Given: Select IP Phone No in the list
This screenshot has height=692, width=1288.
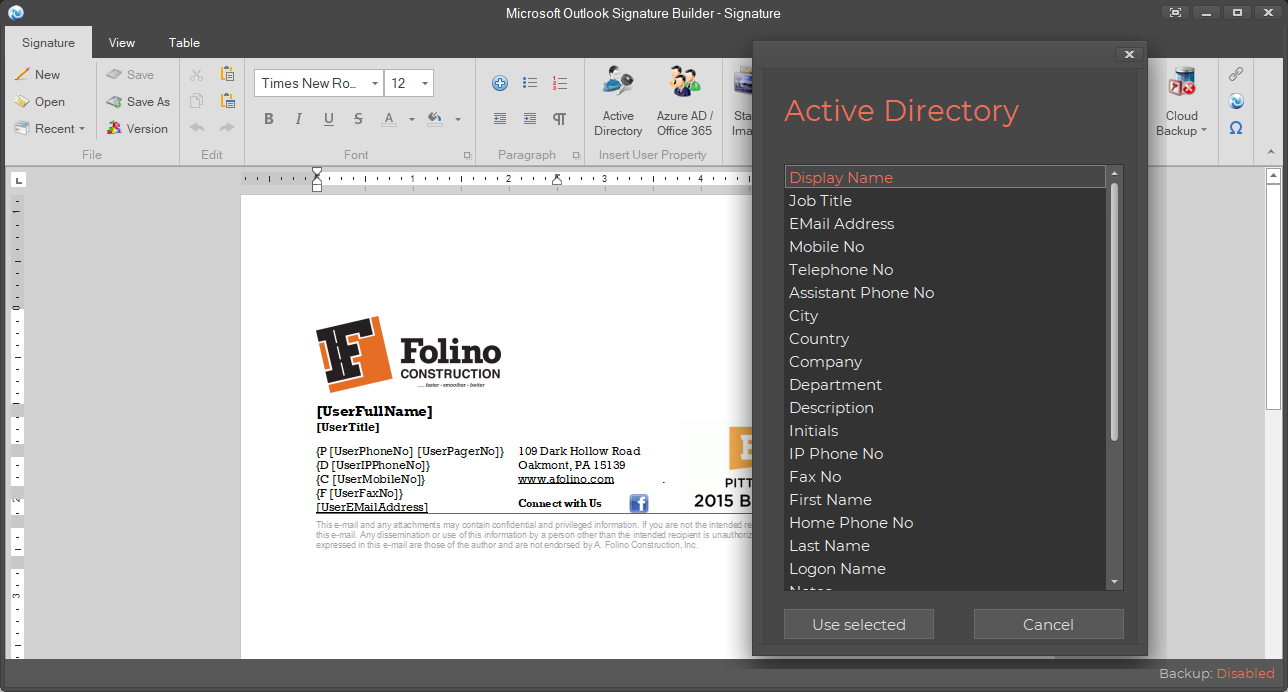Looking at the screenshot, I should (945, 454).
